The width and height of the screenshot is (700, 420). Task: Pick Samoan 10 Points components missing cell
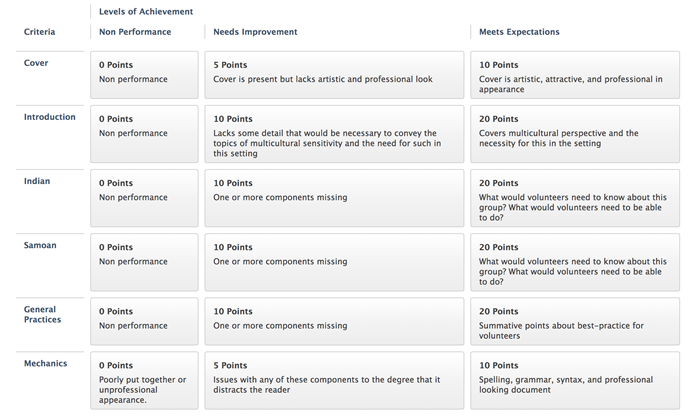(x=334, y=263)
